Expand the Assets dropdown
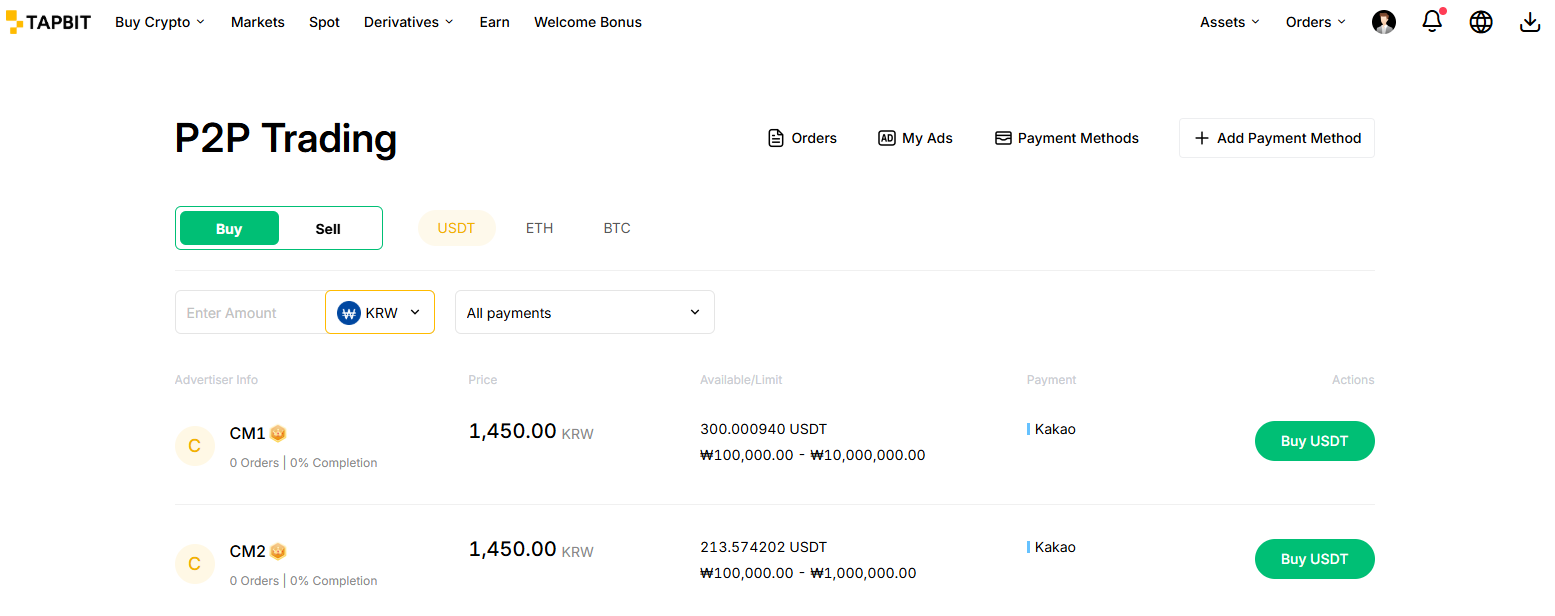 coord(1229,22)
